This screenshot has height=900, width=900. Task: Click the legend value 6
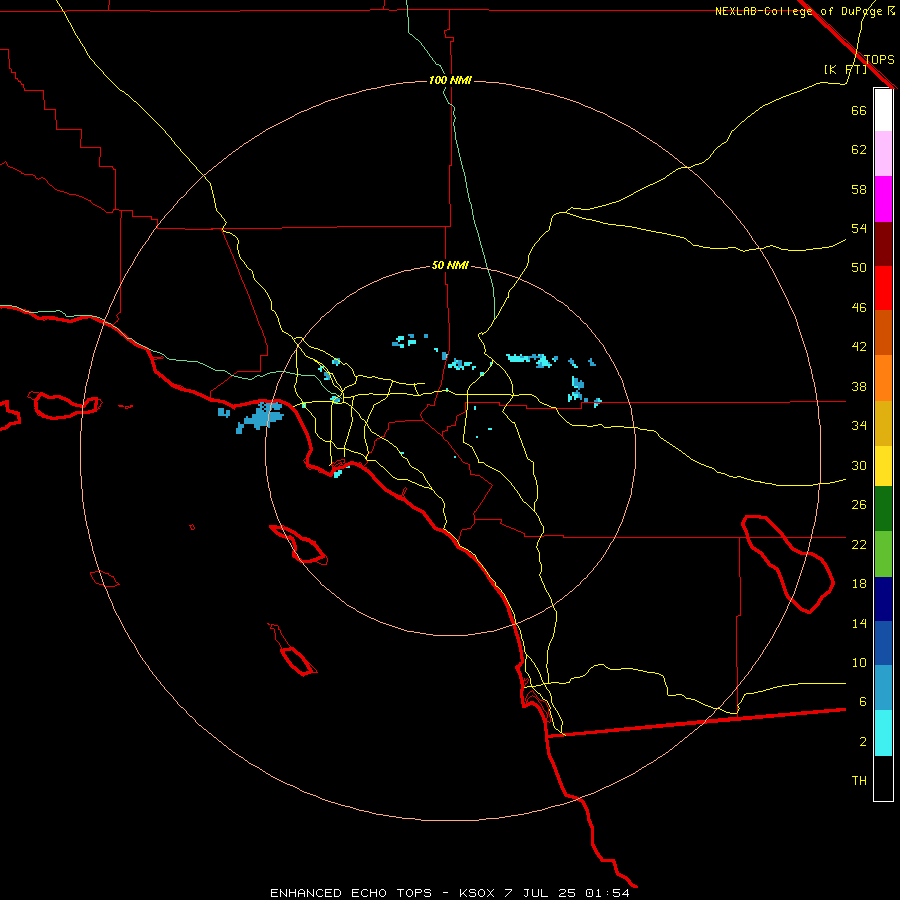862,702
